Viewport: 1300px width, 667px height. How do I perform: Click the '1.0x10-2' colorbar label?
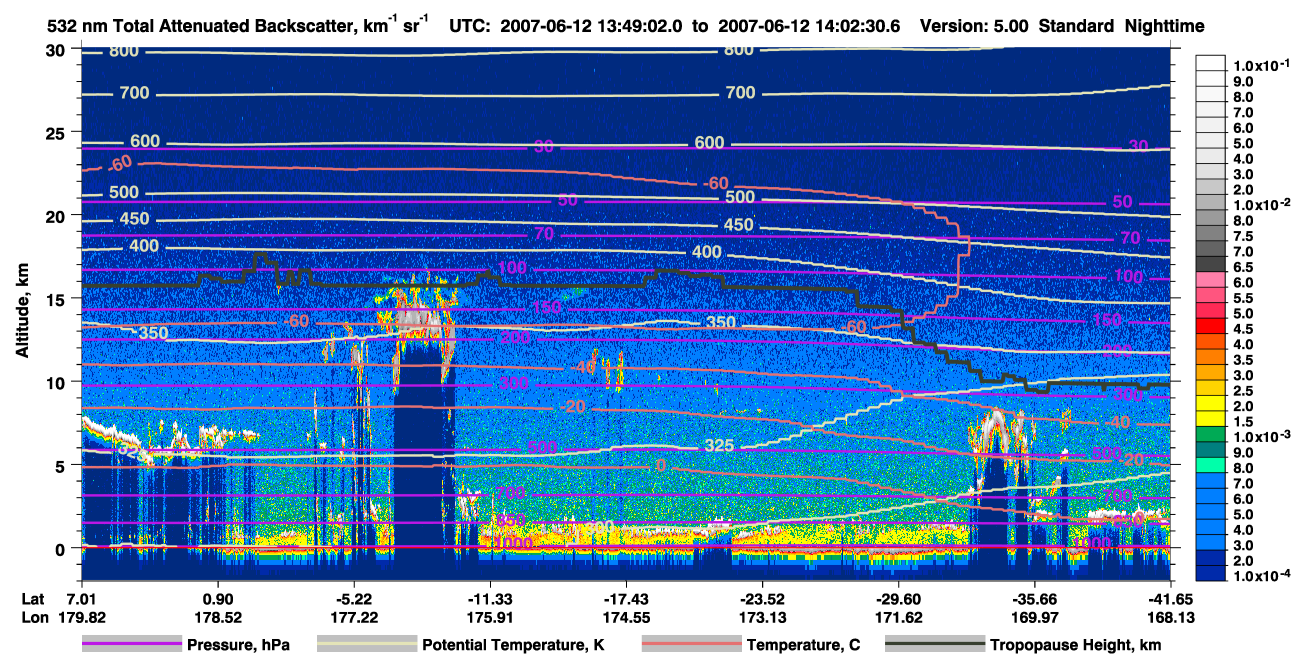tap(1262, 205)
